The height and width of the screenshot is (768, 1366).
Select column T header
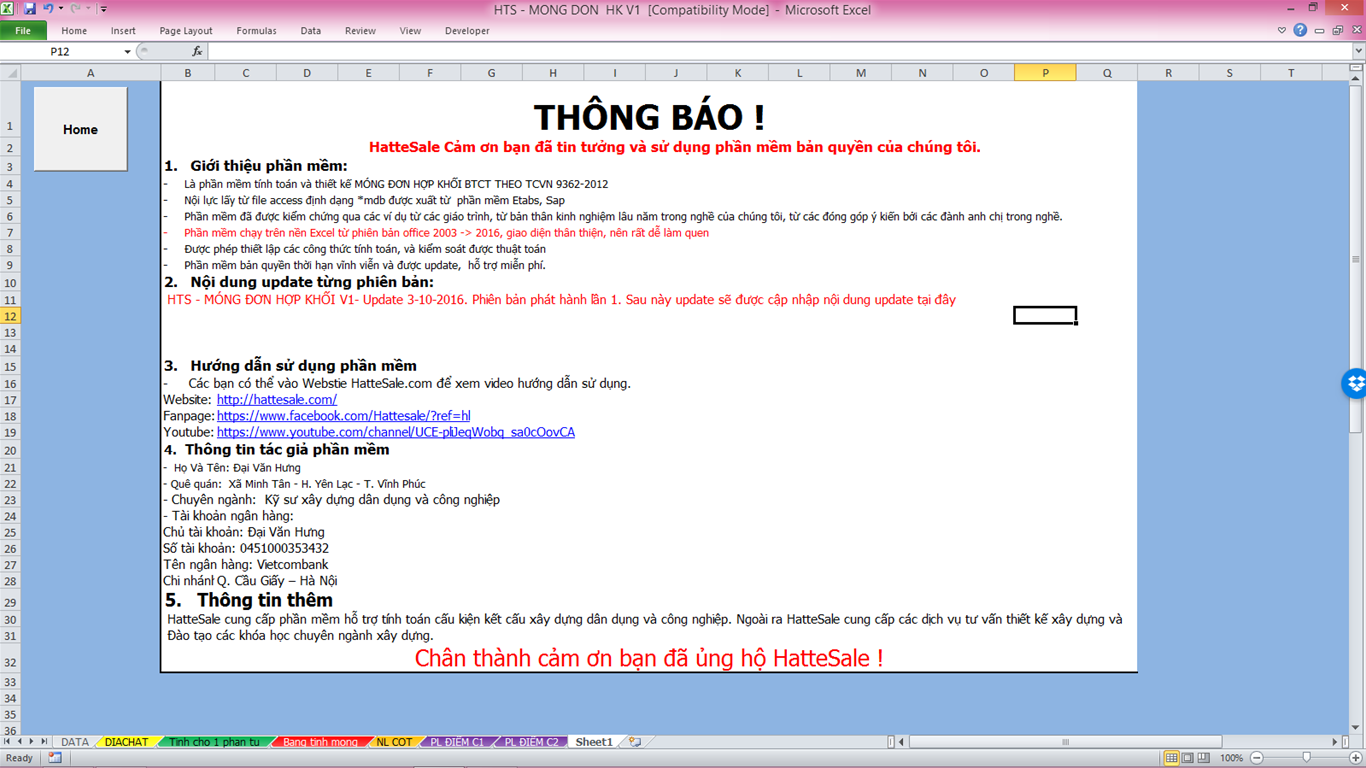pos(1291,72)
